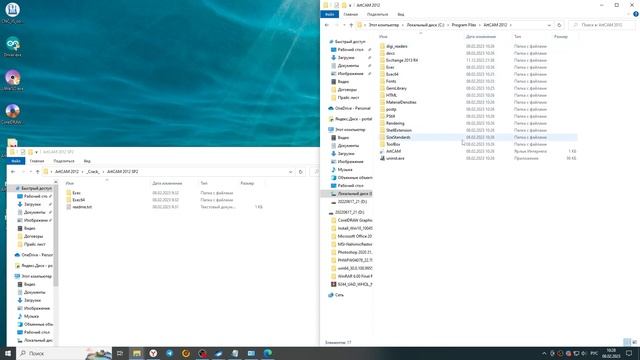The height and width of the screenshot is (360, 640).
Task: Switch to large icons view in ArtCAM 2012 window
Action: pyautogui.click(x=634, y=342)
